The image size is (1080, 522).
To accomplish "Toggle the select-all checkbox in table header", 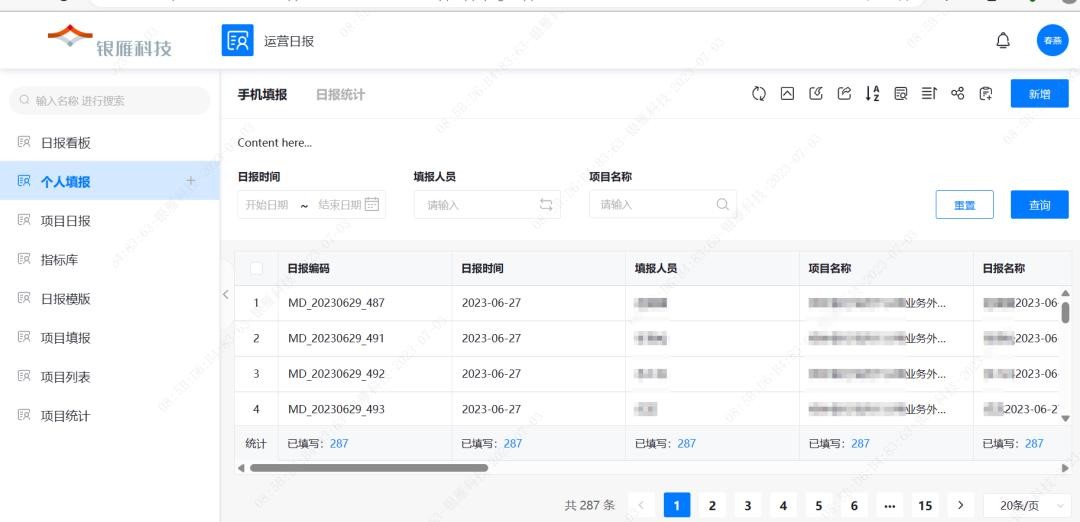I will (257, 269).
